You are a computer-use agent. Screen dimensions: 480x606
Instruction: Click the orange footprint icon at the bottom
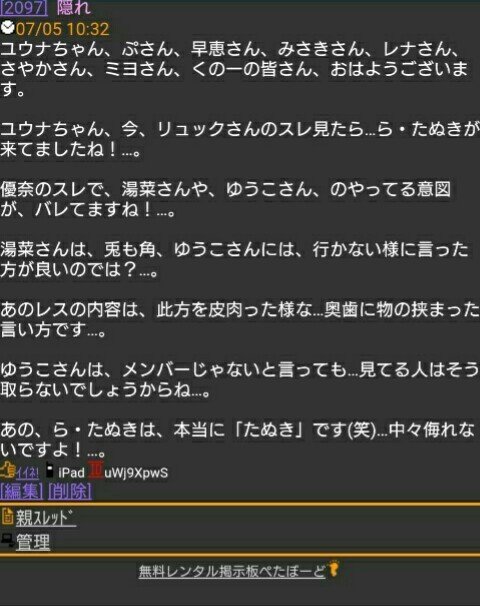click(x=334, y=569)
